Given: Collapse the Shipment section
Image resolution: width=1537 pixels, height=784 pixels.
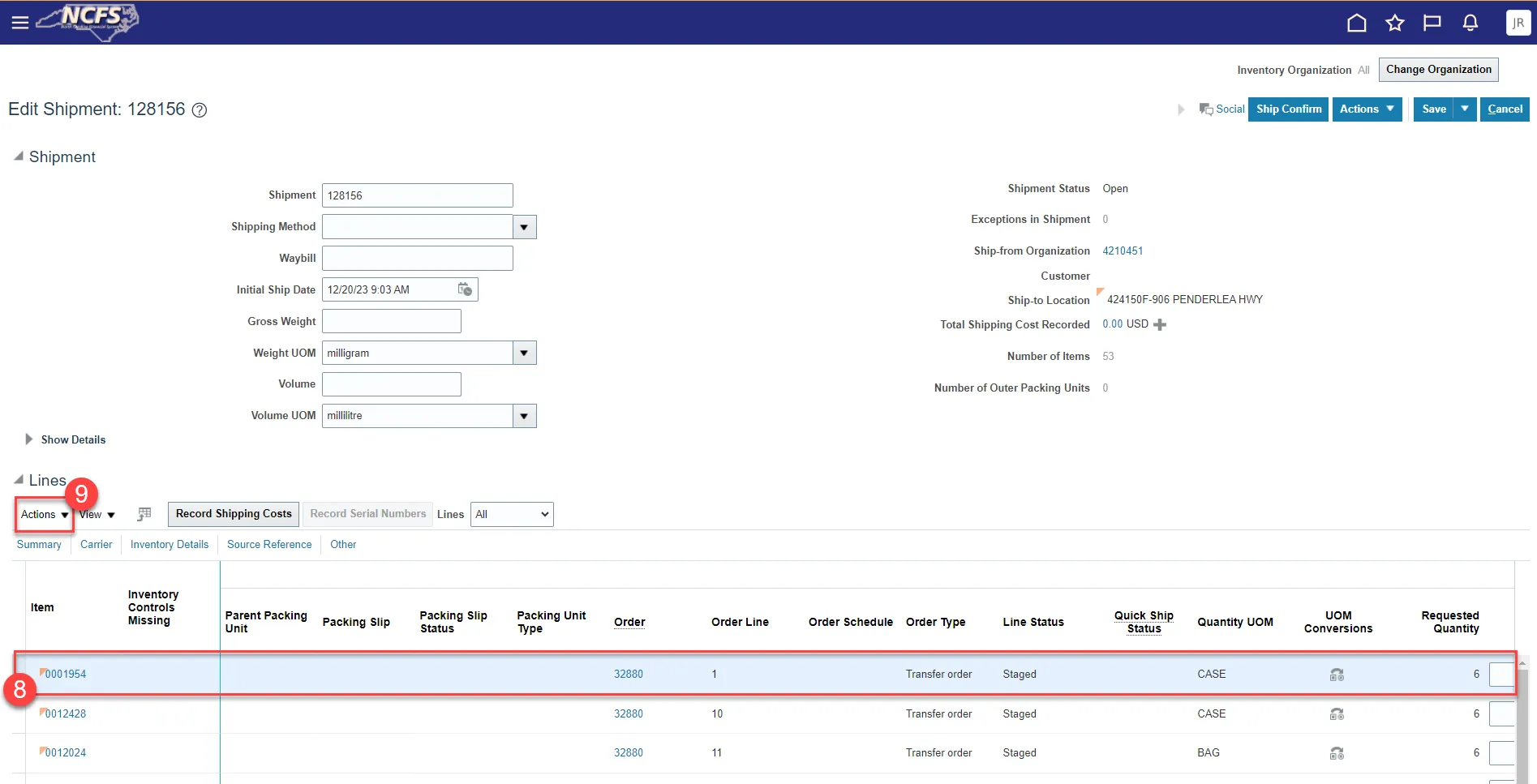Looking at the screenshot, I should click(18, 156).
